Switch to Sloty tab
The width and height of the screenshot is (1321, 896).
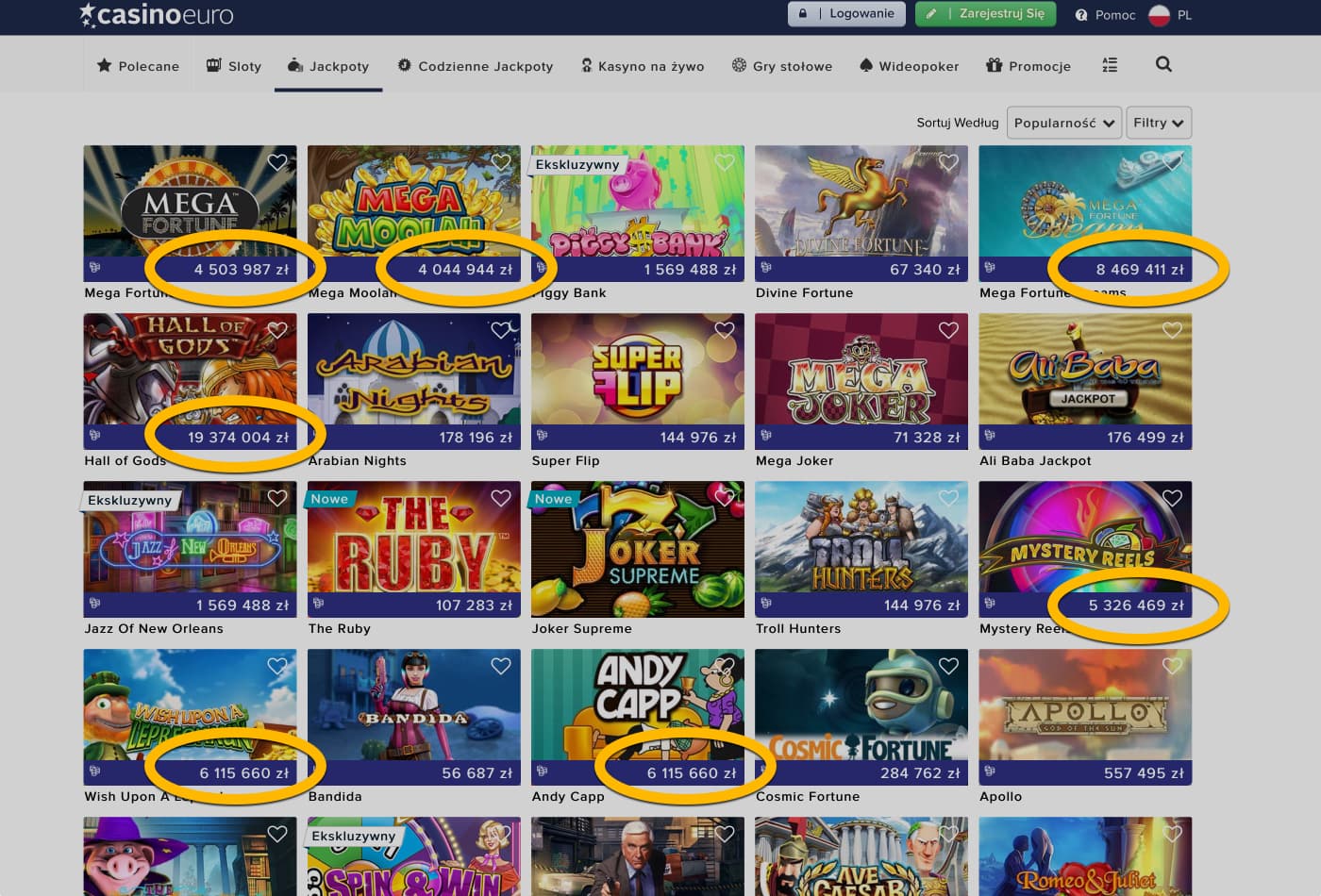click(234, 66)
